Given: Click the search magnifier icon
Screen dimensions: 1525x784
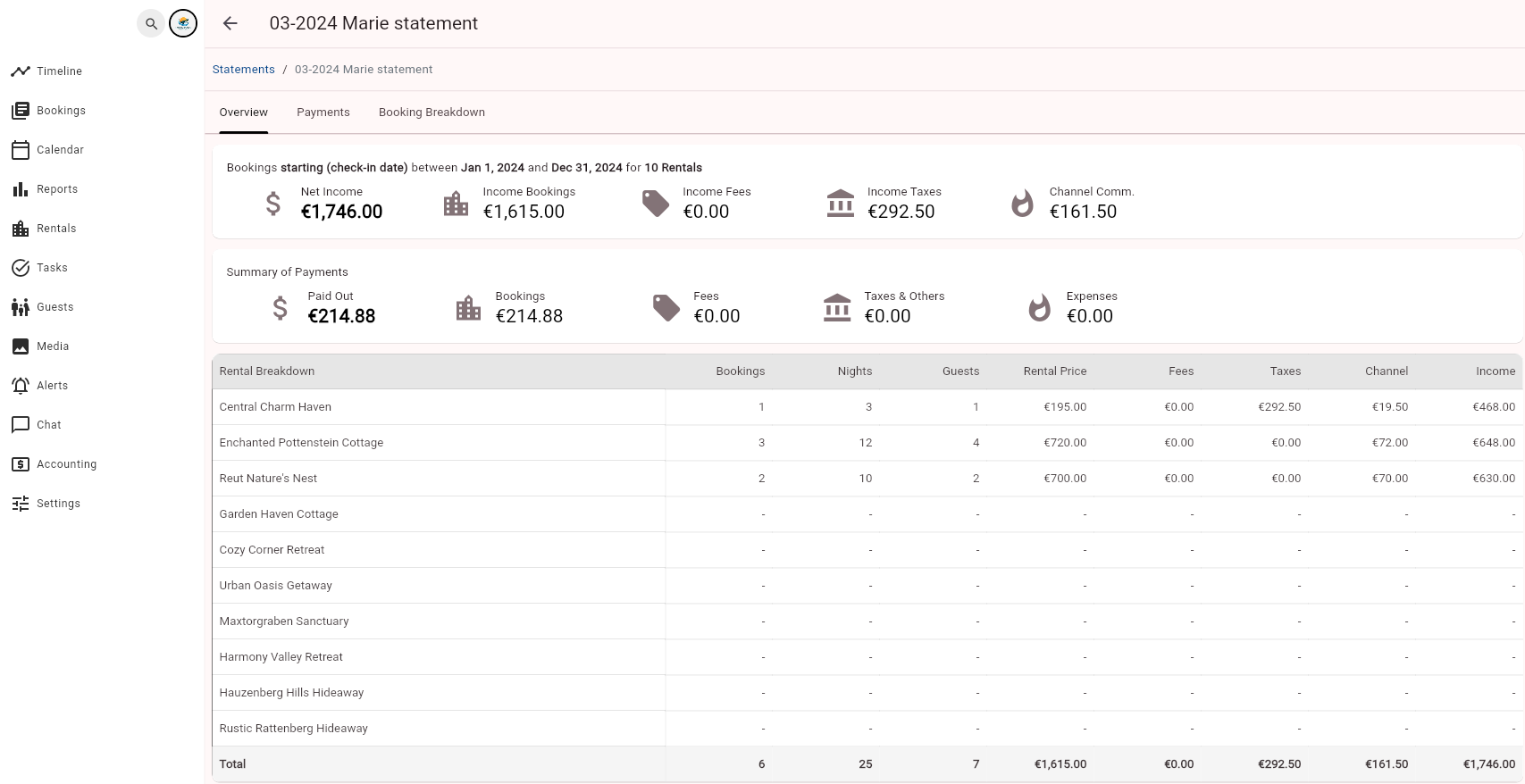Looking at the screenshot, I should (x=151, y=24).
